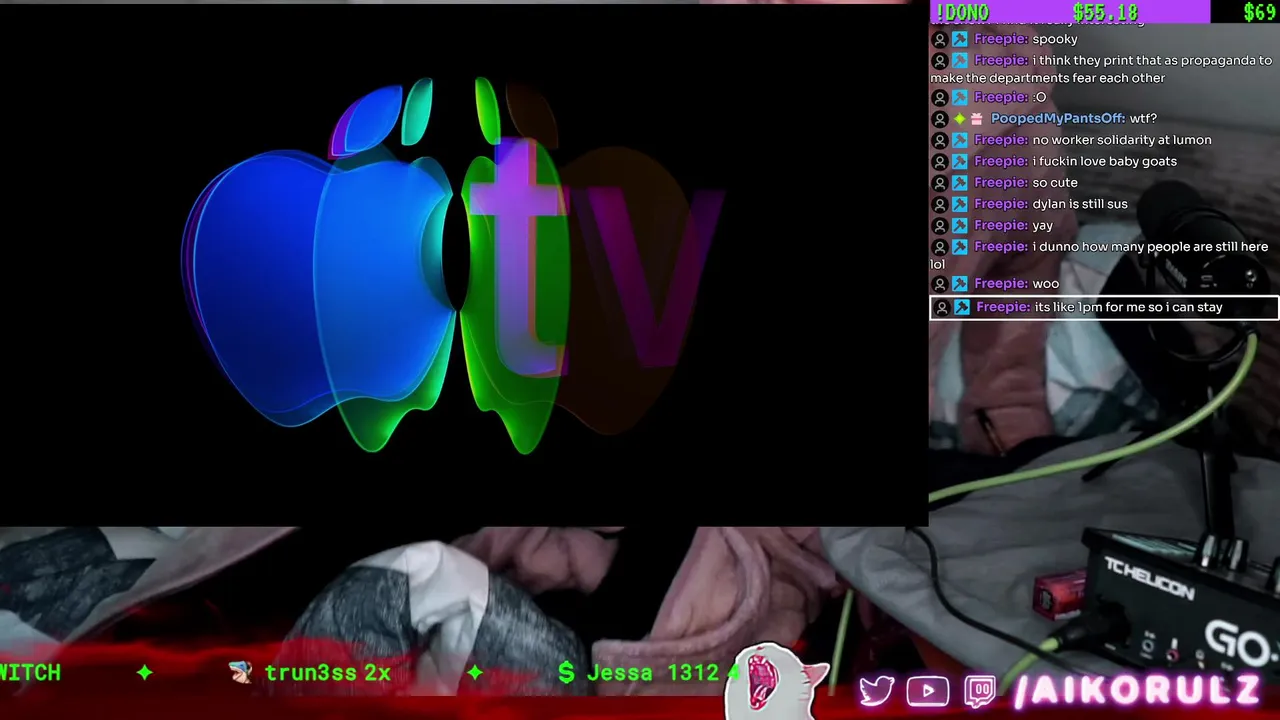
Task: Click the dollar sign before 'Jessa 1312'
Action: [x=566, y=672]
